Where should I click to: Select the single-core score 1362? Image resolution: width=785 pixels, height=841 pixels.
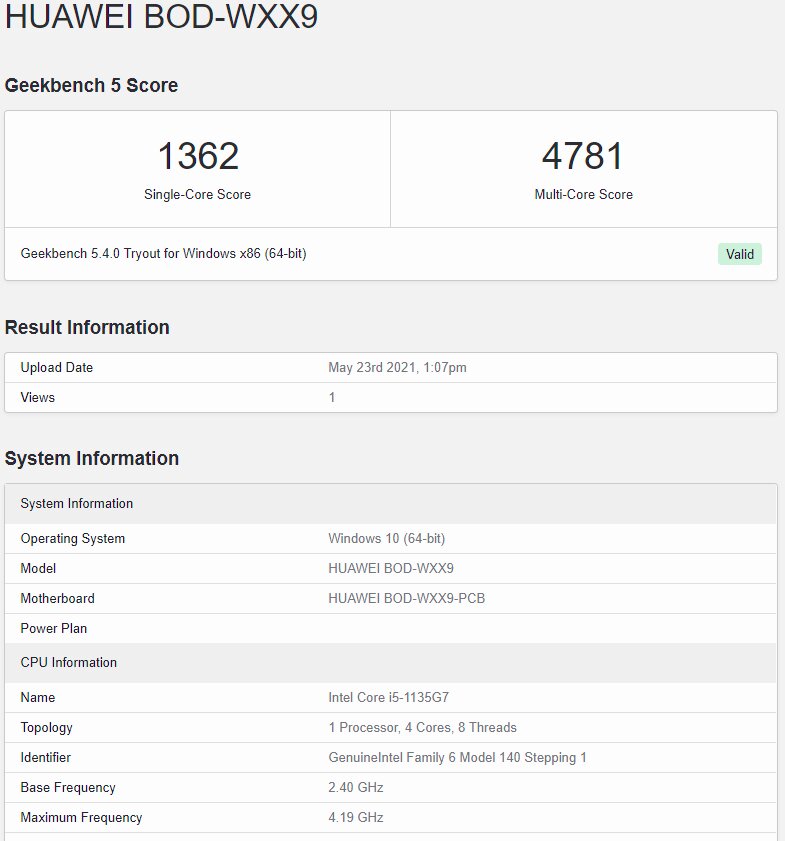[198, 156]
